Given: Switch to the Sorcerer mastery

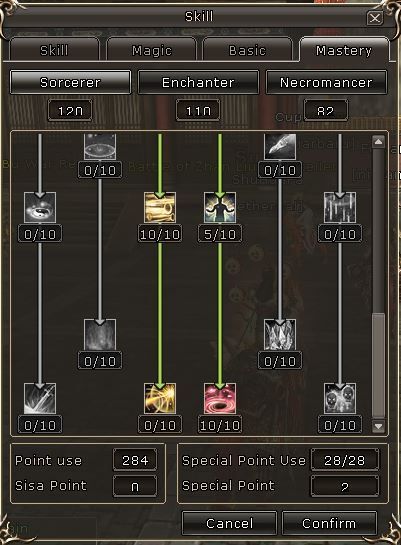Looking at the screenshot, I should (x=71, y=82).
